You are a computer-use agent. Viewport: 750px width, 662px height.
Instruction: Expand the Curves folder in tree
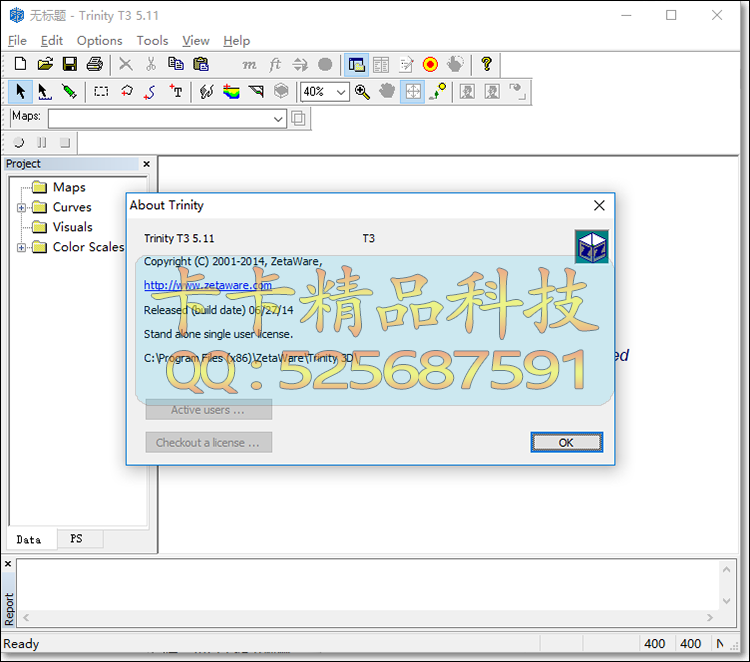coord(21,208)
